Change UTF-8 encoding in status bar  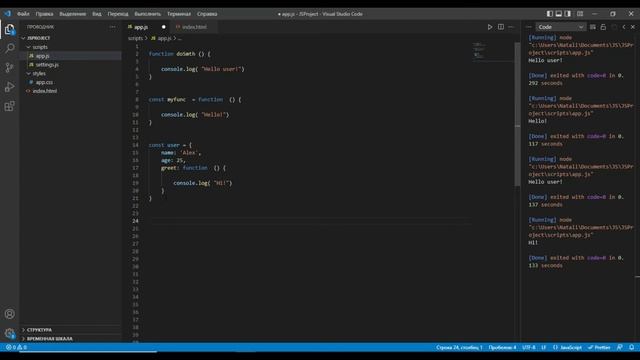pos(529,347)
